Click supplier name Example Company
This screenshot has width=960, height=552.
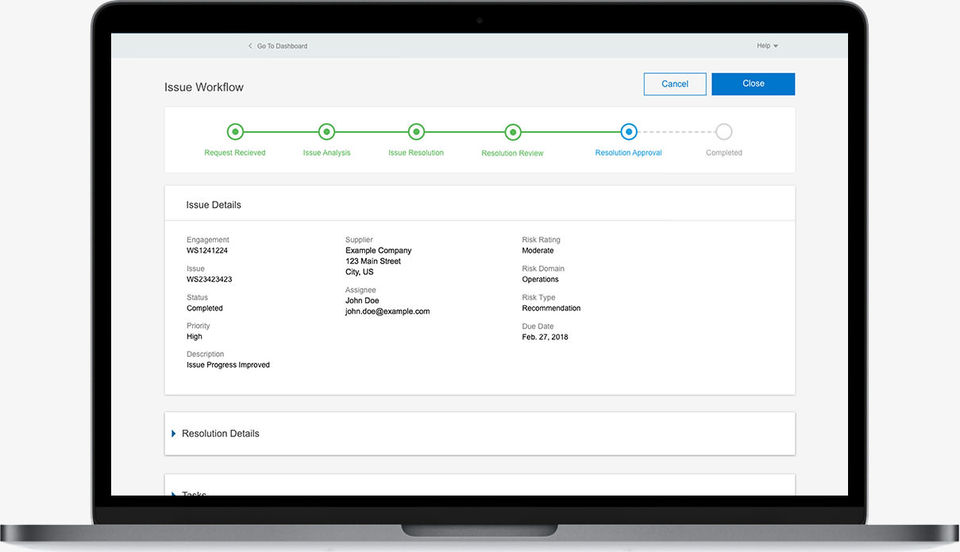point(378,250)
